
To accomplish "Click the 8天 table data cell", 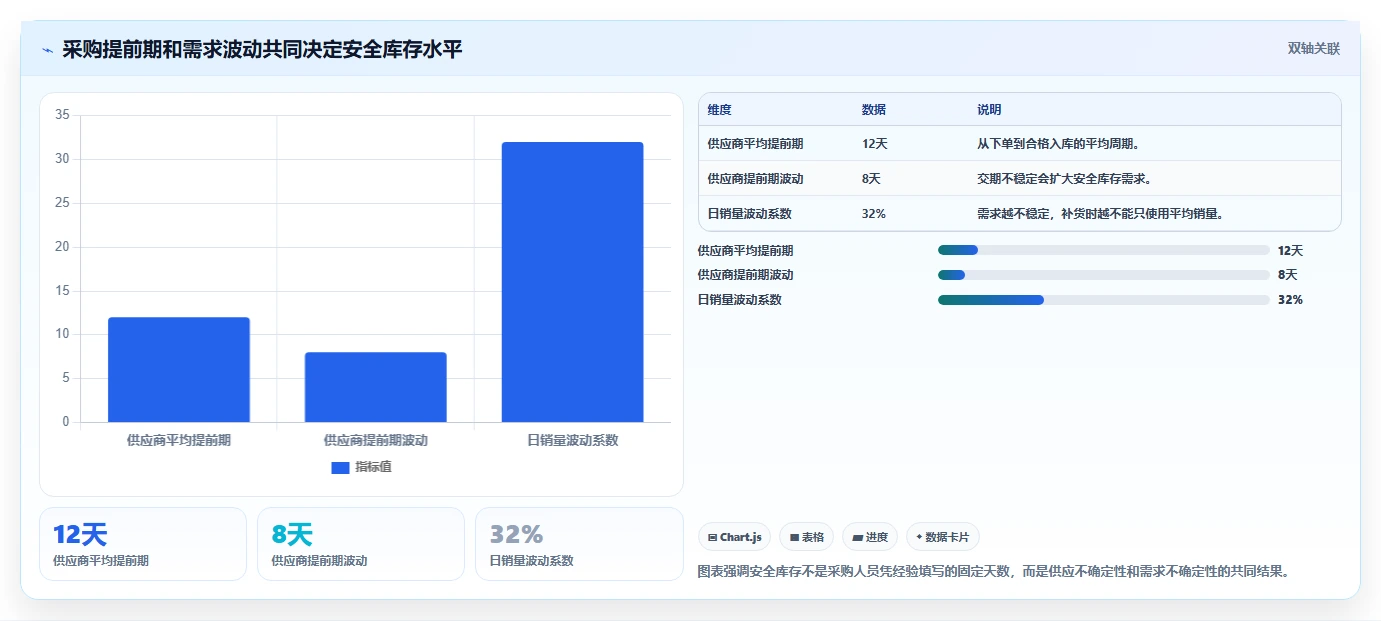I will pyautogui.click(x=871, y=179).
